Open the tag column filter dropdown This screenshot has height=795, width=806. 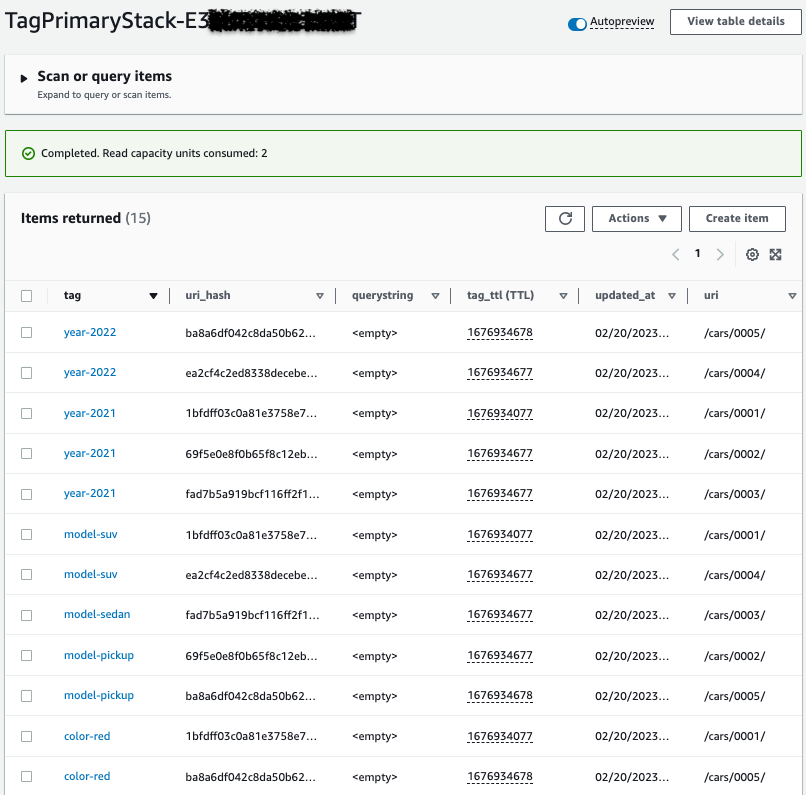[x=154, y=295]
